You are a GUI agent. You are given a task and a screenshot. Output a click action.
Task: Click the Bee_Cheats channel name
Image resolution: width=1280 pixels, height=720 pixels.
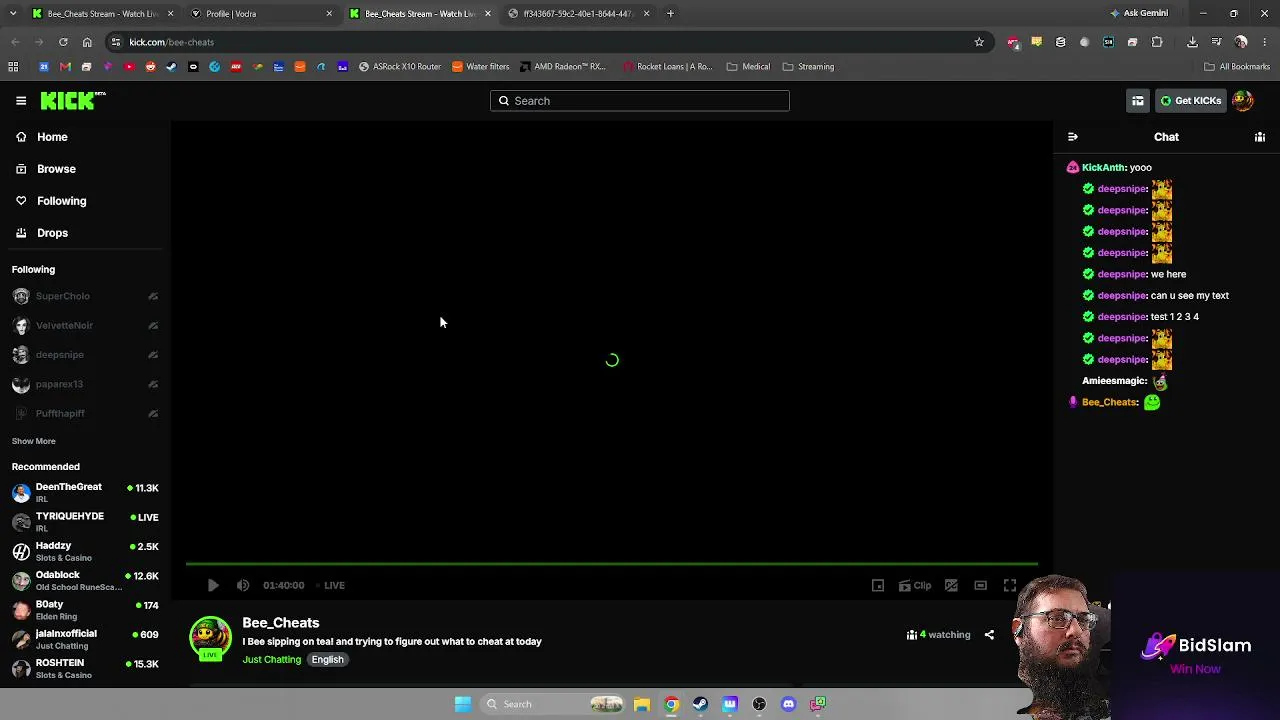pos(280,623)
